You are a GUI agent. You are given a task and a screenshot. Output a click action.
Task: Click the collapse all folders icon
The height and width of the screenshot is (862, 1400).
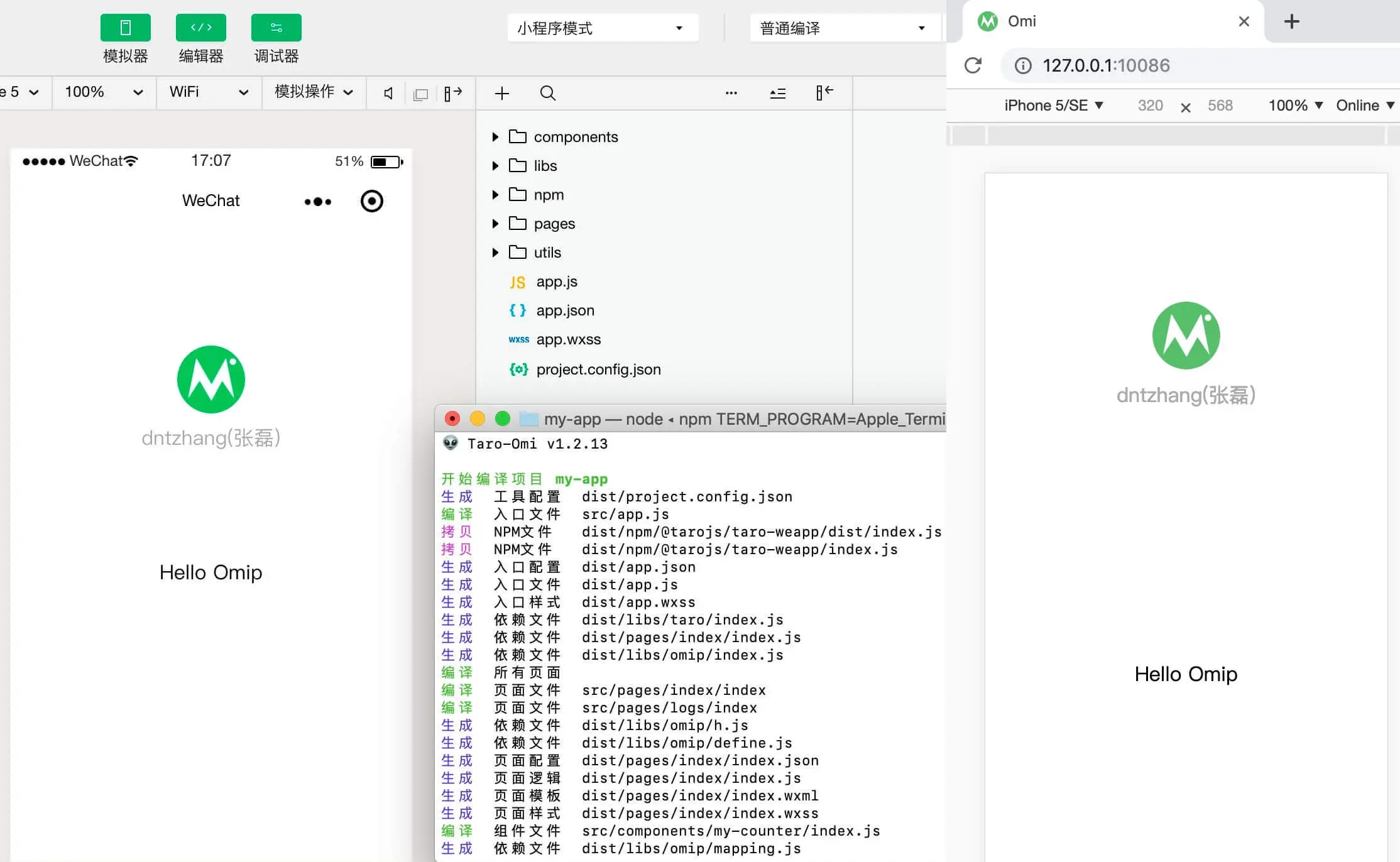(777, 94)
